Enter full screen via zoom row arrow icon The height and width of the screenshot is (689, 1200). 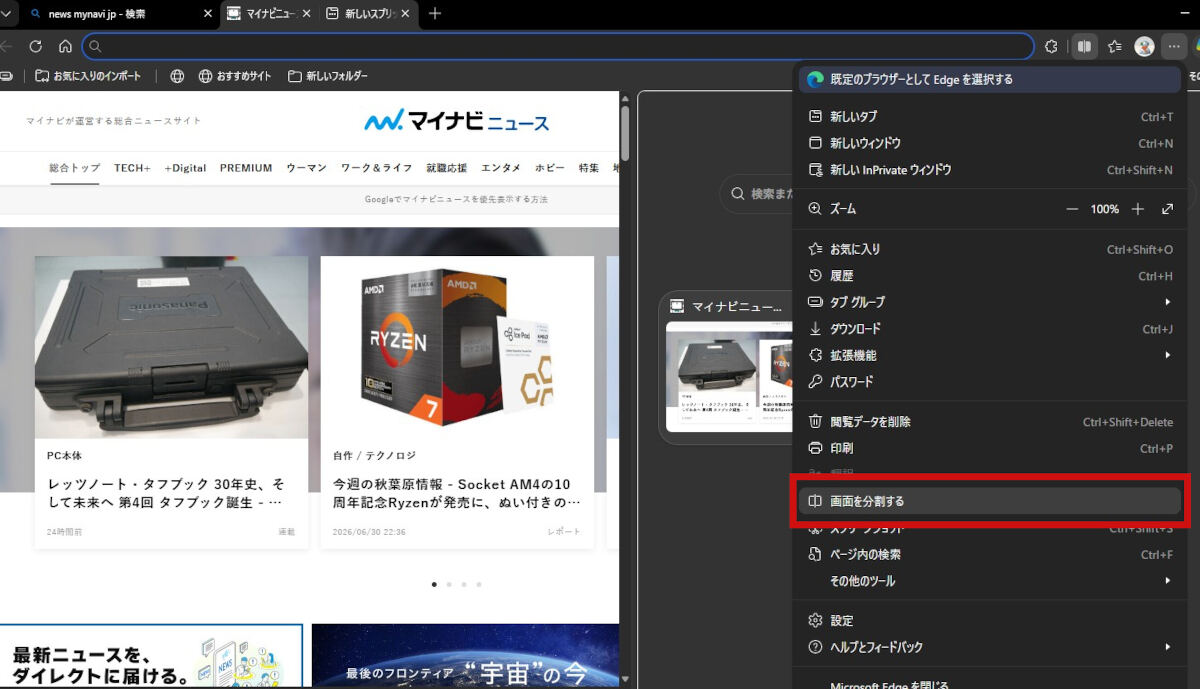tap(1167, 209)
